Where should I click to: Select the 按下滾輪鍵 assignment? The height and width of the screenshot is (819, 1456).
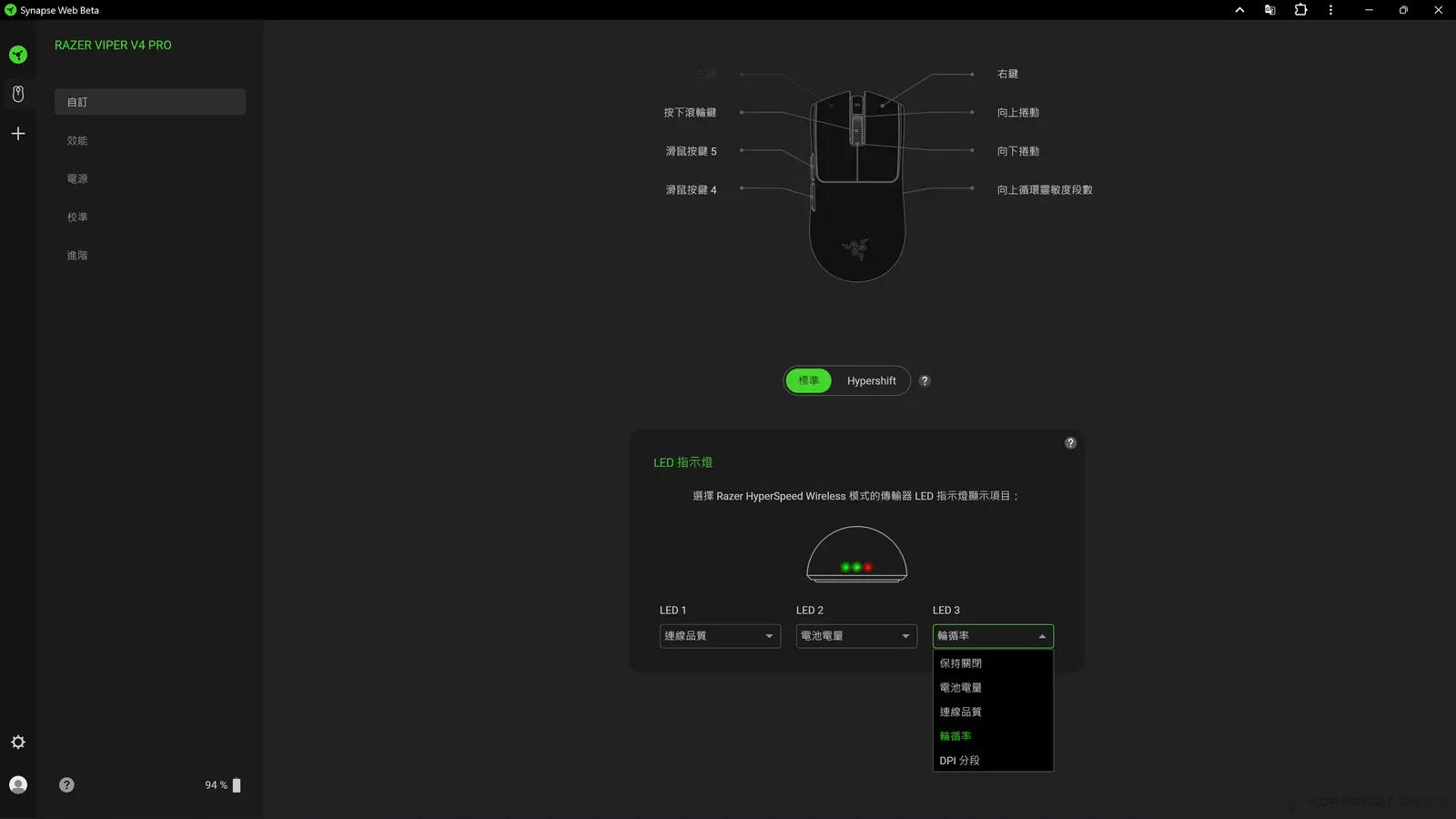point(690,113)
